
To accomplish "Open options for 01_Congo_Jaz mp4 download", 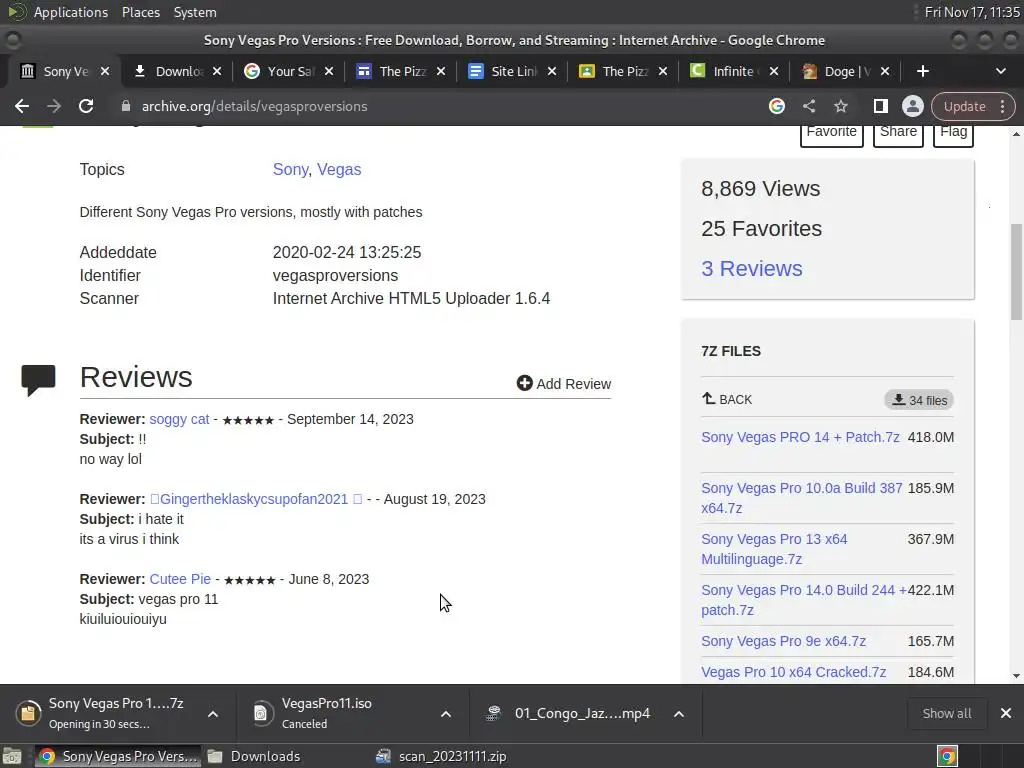I will coord(679,714).
